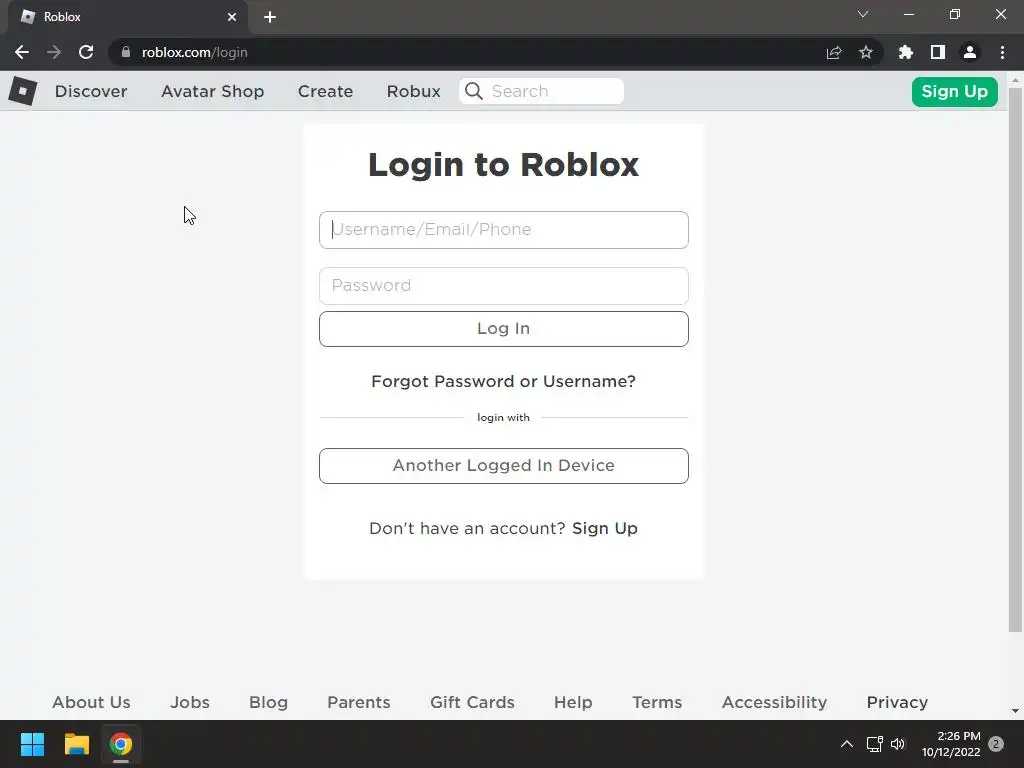Click the browser forward arrow
Viewport: 1024px width, 768px height.
54,52
